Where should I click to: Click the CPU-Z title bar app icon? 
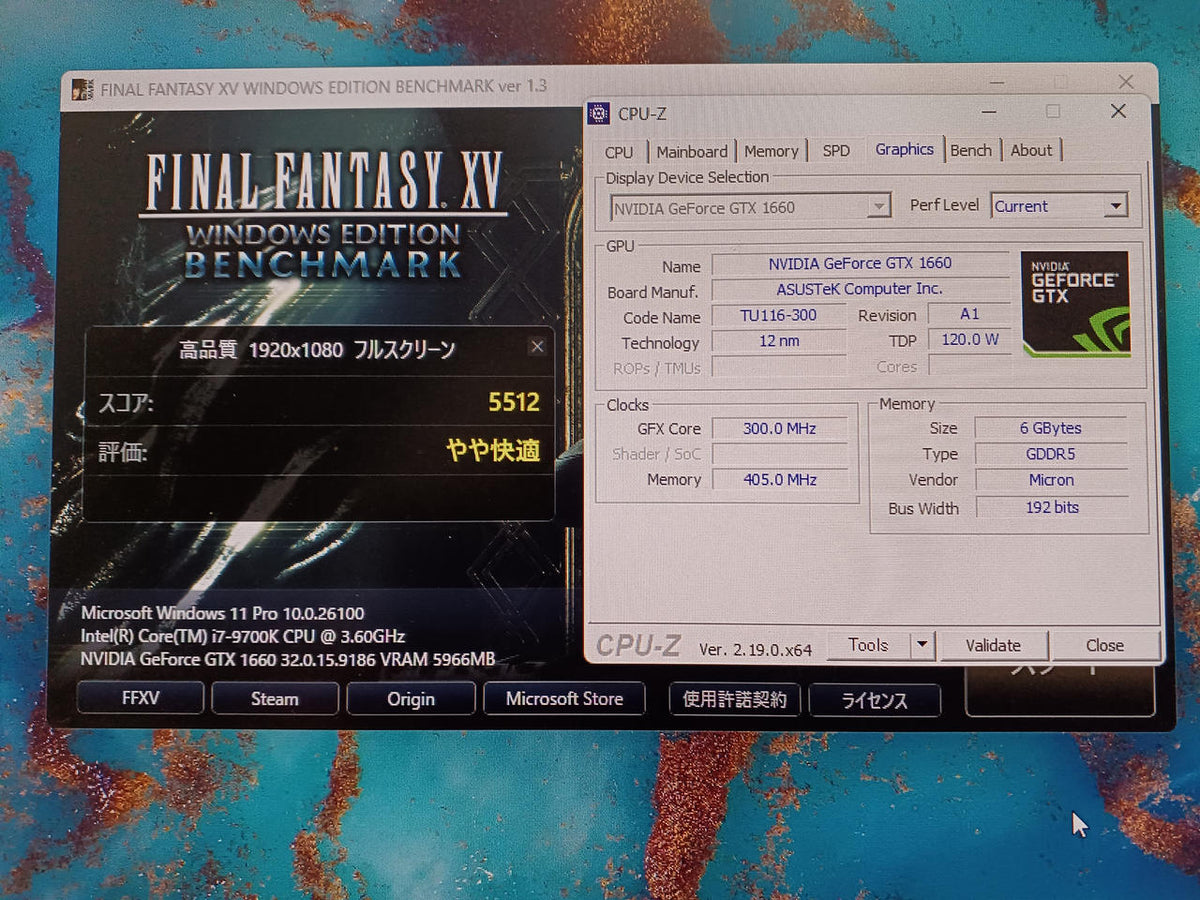point(598,113)
